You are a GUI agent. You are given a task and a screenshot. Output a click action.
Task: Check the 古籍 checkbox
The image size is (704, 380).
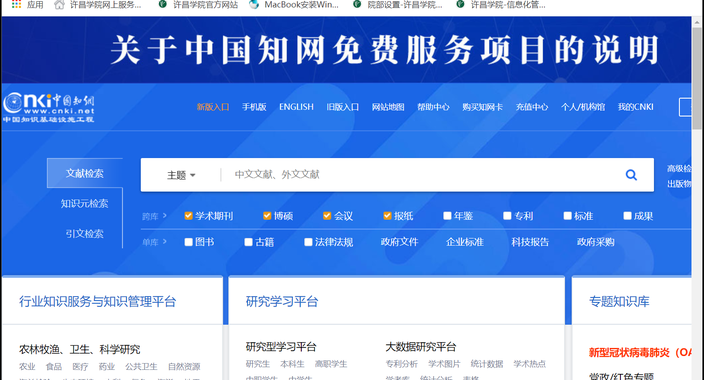pos(248,242)
